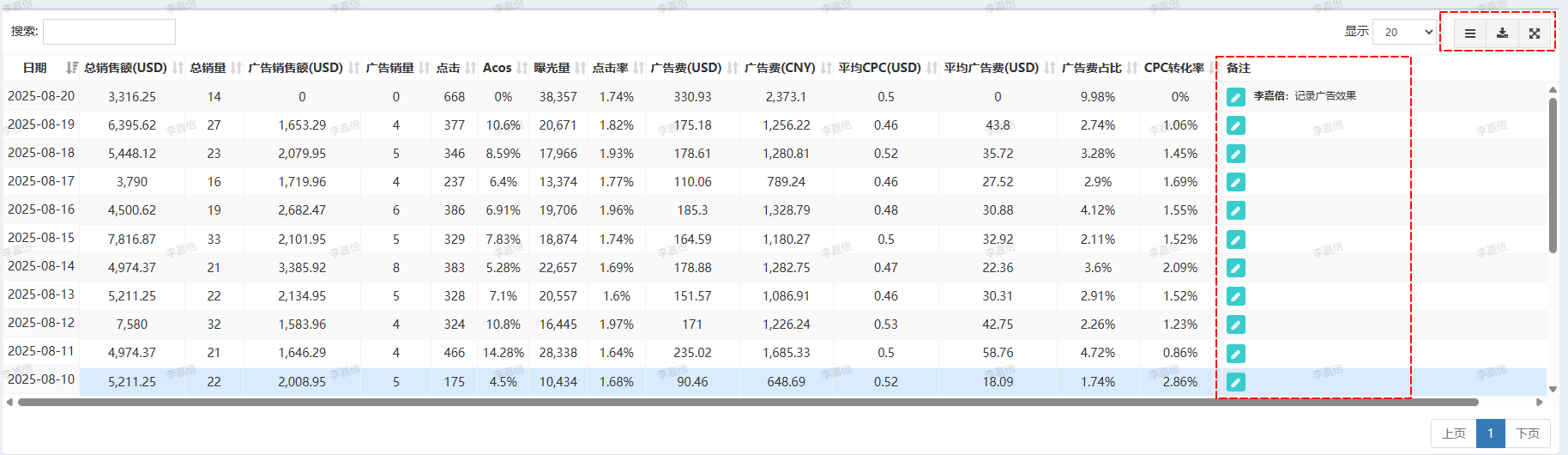
Task: Click edit pencil for 2025-08-10 row
Action: click(1235, 382)
